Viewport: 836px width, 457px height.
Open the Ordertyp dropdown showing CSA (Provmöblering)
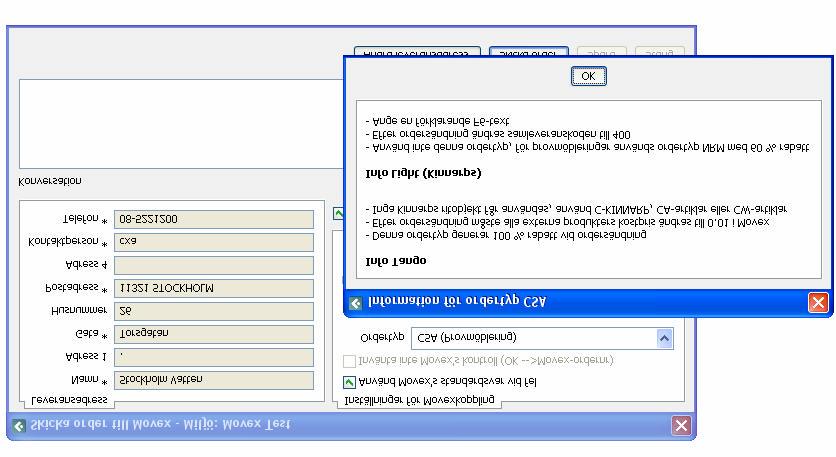click(664, 338)
